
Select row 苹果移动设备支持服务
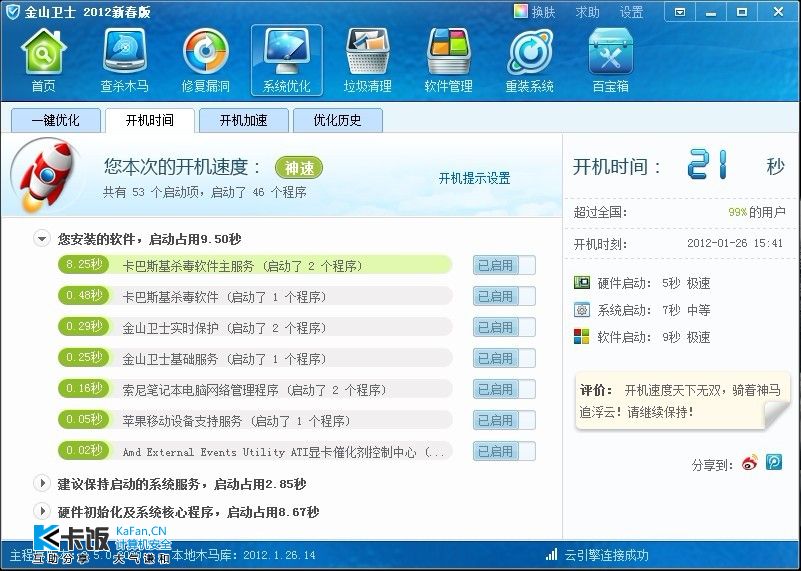point(255,421)
